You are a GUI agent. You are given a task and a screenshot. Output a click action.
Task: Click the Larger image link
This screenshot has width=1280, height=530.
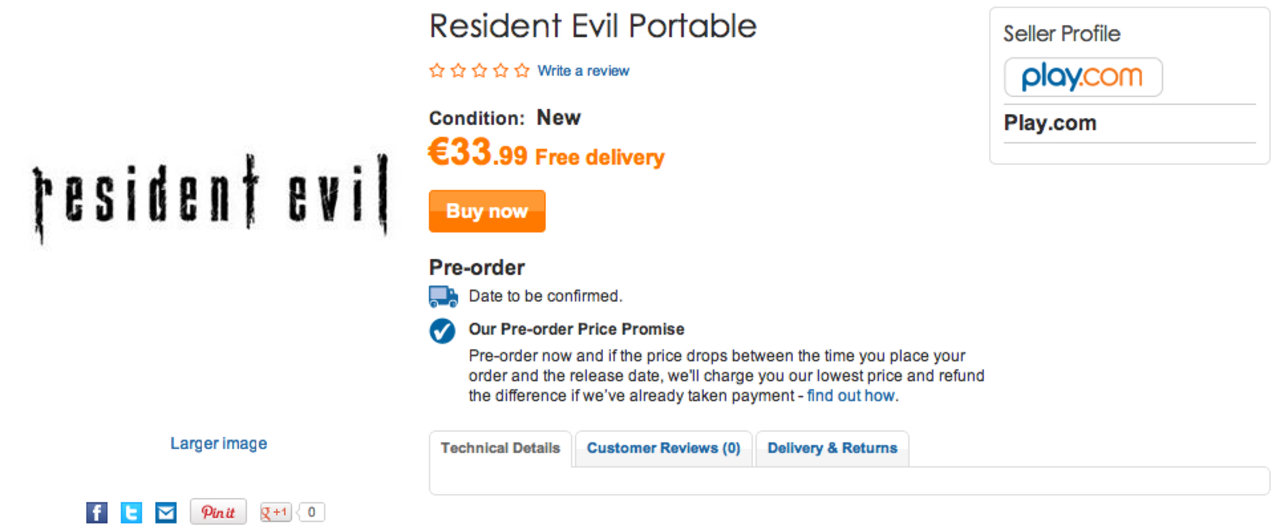(218, 443)
